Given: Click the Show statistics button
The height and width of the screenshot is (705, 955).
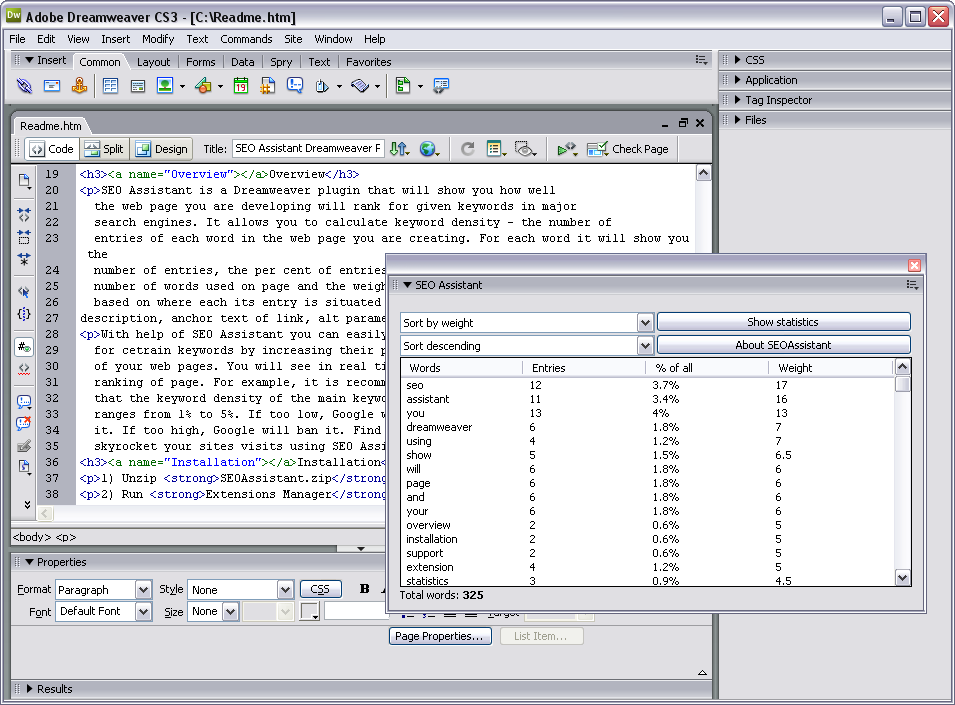Looking at the screenshot, I should (x=783, y=322).
